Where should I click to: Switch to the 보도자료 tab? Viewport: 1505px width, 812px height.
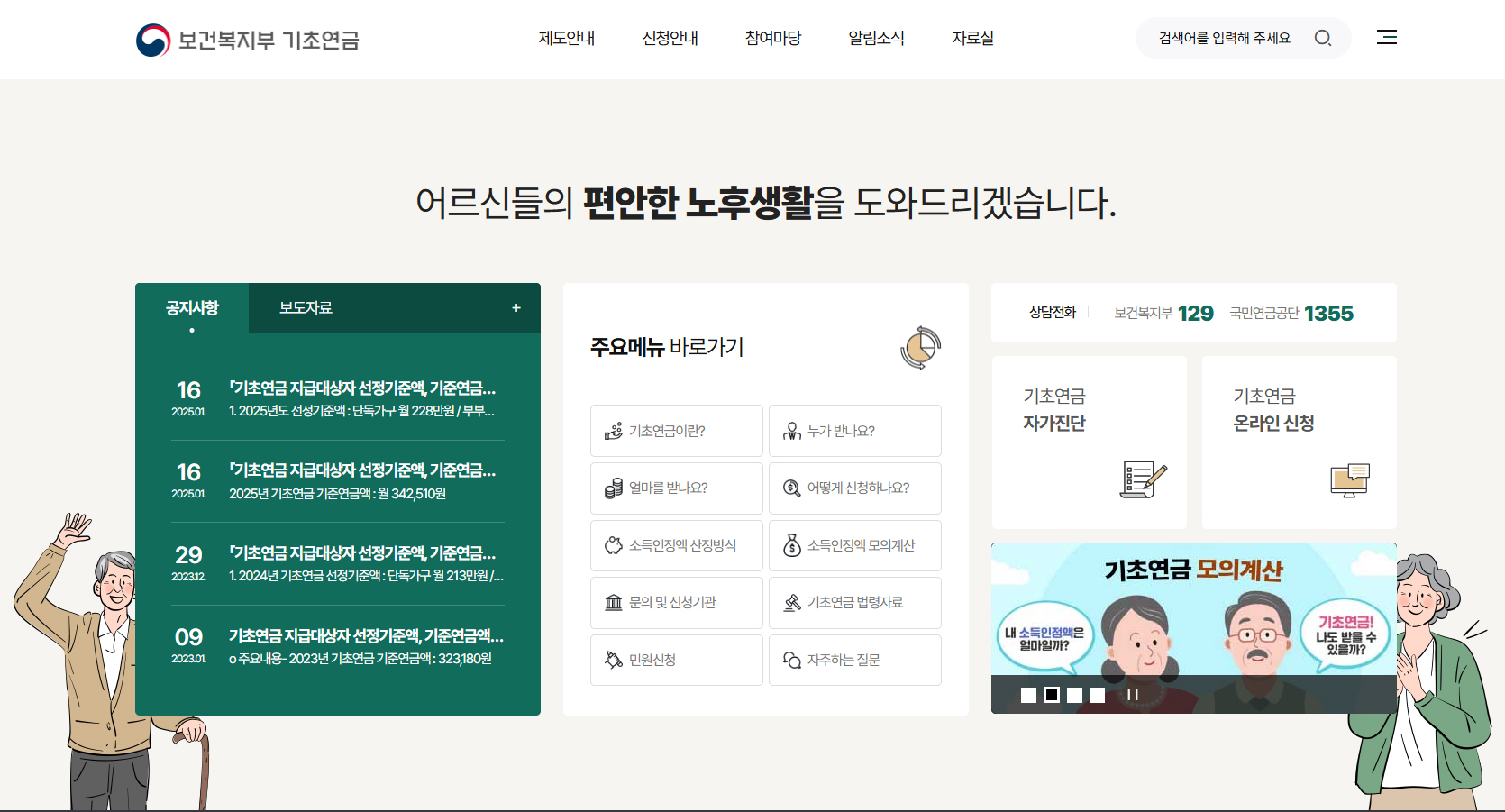tap(304, 307)
